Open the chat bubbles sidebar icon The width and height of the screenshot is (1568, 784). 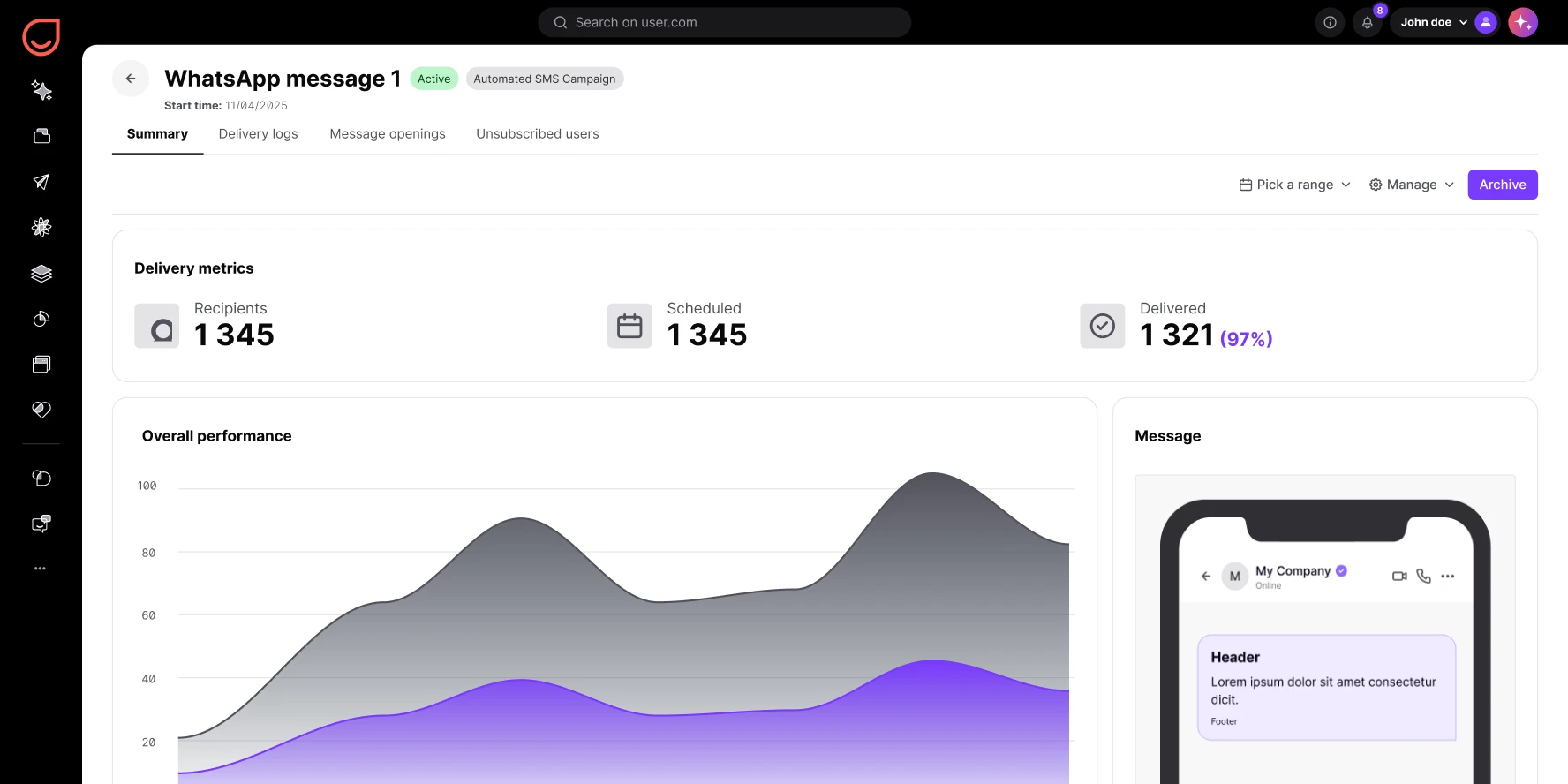(x=41, y=478)
